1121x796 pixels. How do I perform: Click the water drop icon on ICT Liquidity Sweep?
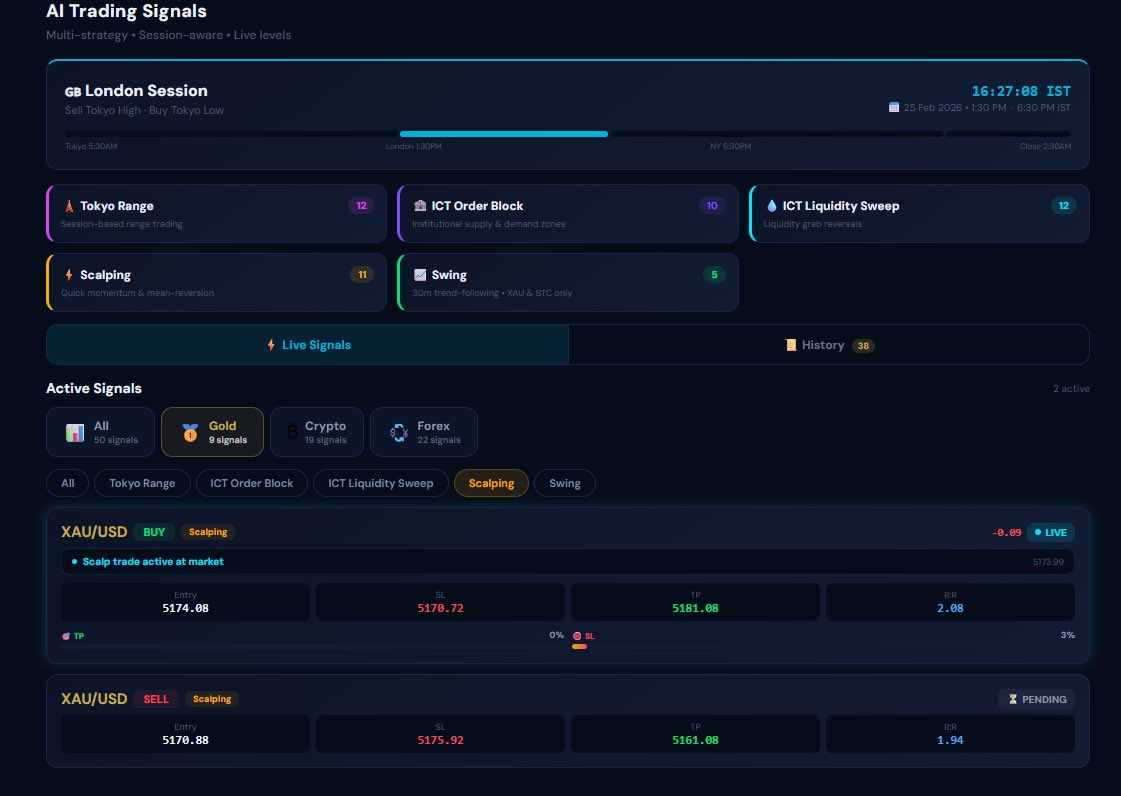click(771, 206)
